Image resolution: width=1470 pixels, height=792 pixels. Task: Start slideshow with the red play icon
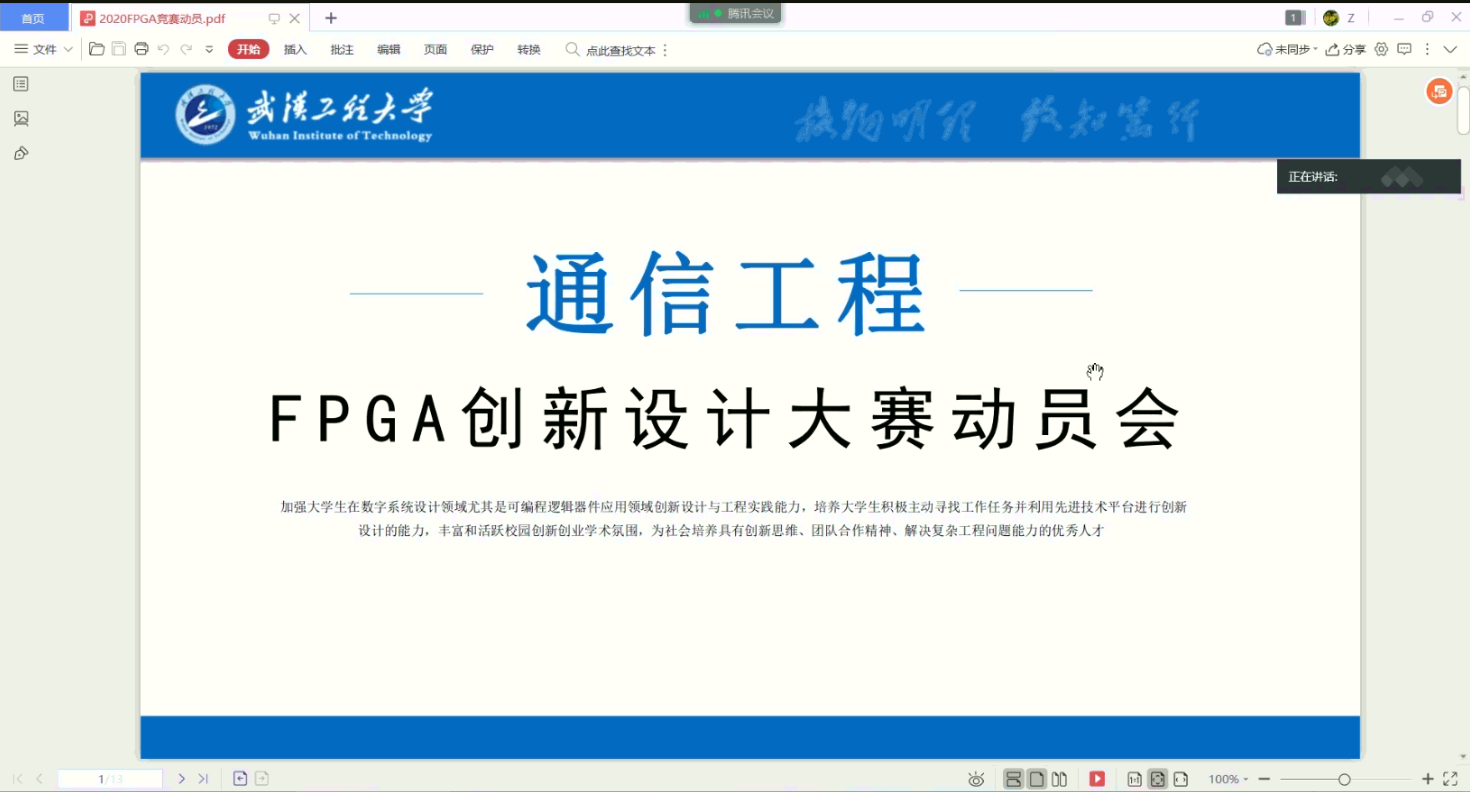(1097, 779)
